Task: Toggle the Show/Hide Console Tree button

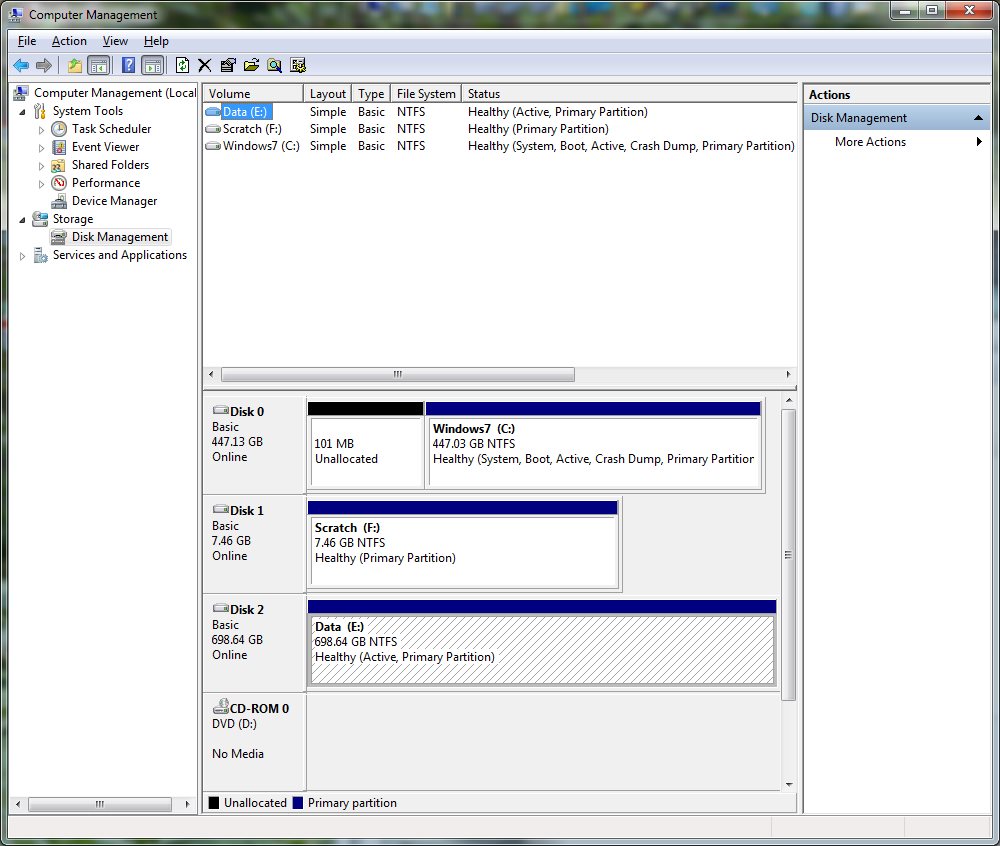Action: pos(99,65)
